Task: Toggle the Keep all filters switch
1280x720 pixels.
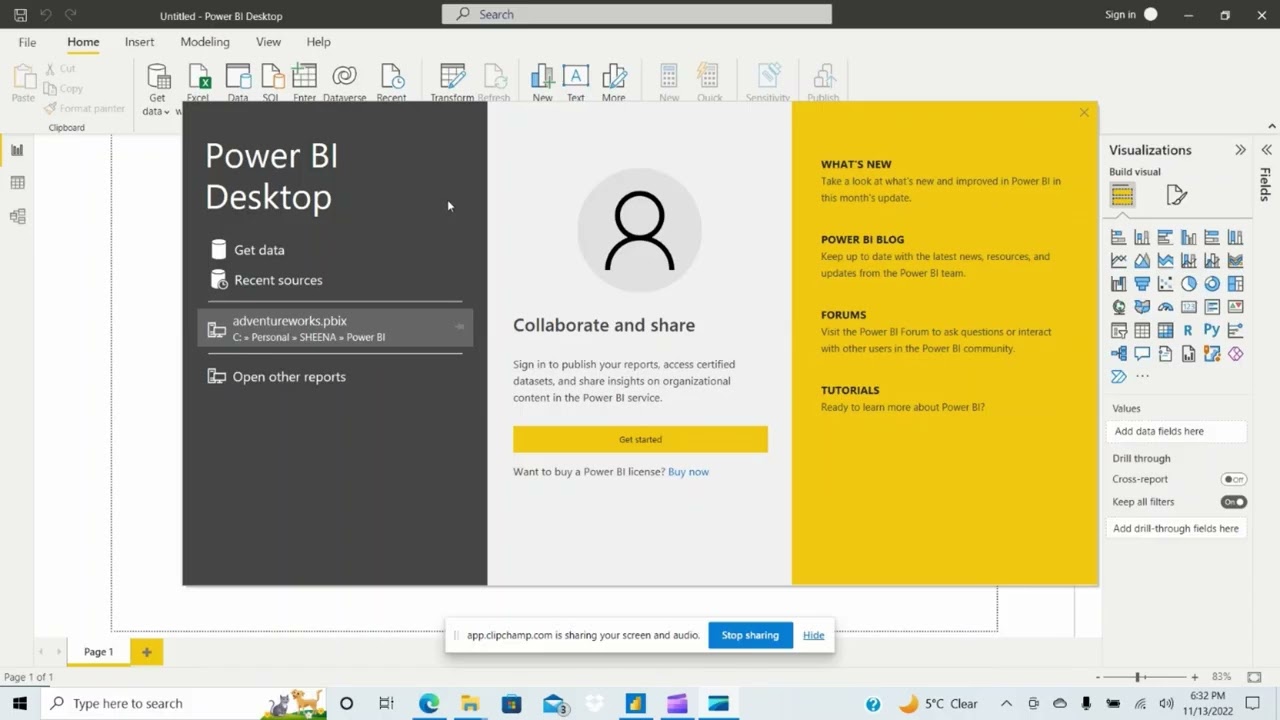Action: pos(1234,502)
